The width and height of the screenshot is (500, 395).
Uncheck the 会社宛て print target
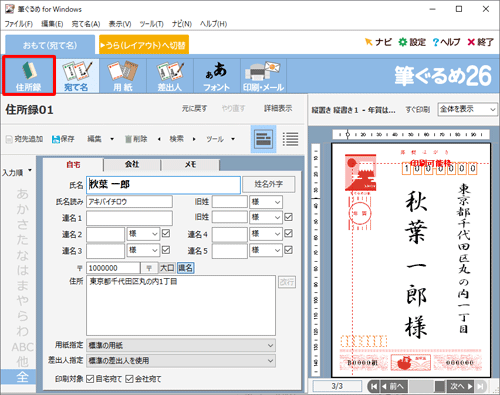129,379
